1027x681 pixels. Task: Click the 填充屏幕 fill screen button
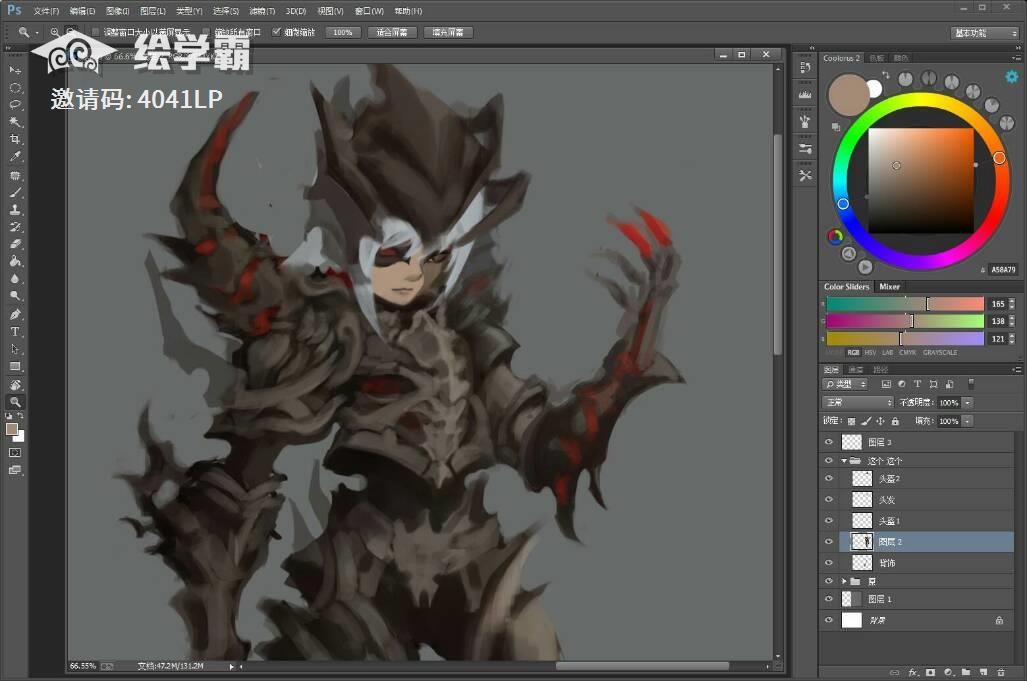[x=448, y=32]
